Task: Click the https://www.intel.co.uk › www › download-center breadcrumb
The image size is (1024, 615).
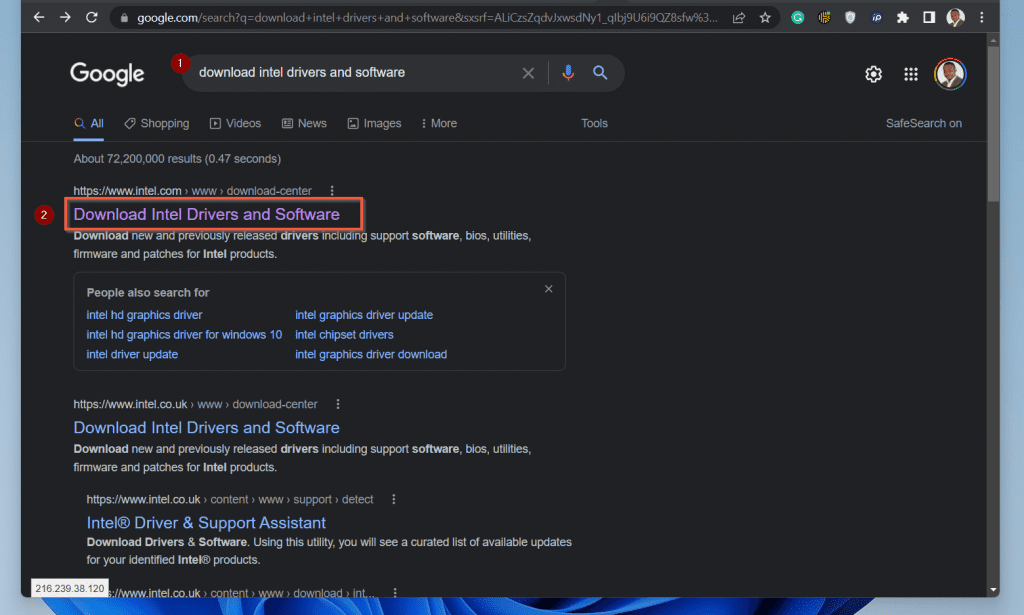Action: (x=195, y=404)
